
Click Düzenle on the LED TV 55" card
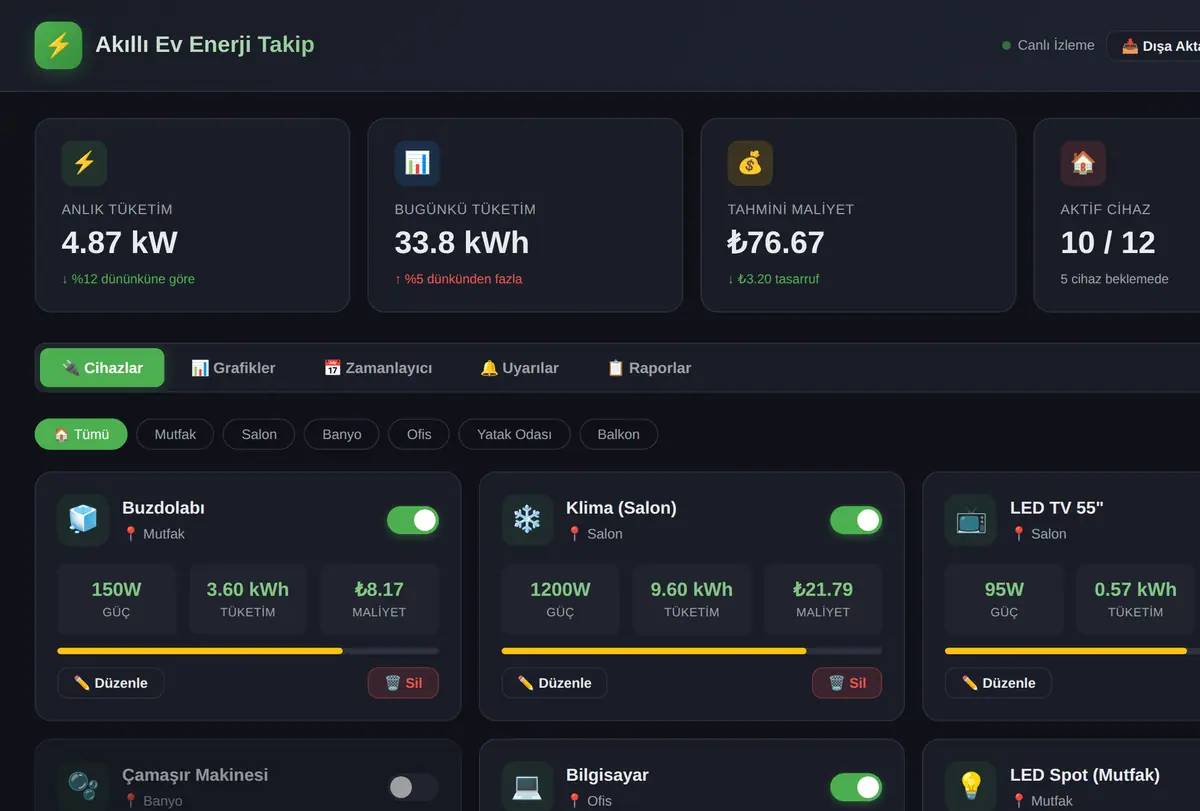click(x=998, y=683)
